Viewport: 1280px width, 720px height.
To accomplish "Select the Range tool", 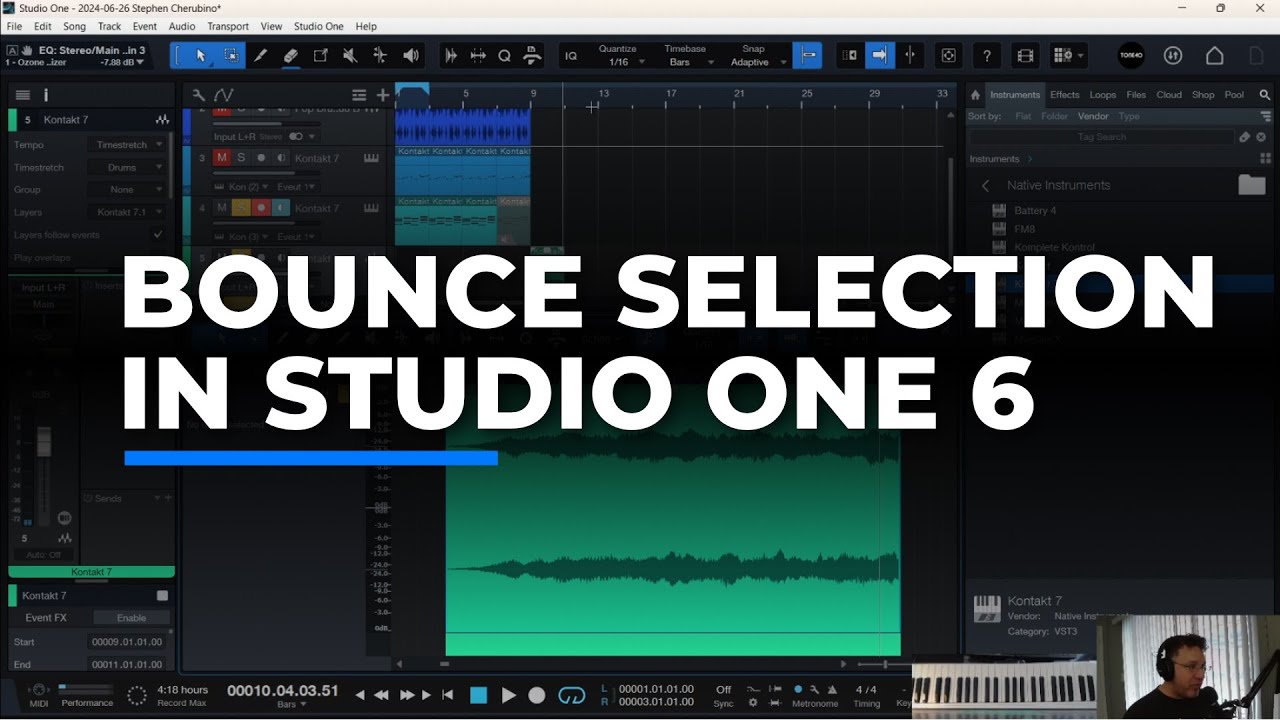I will coord(230,55).
